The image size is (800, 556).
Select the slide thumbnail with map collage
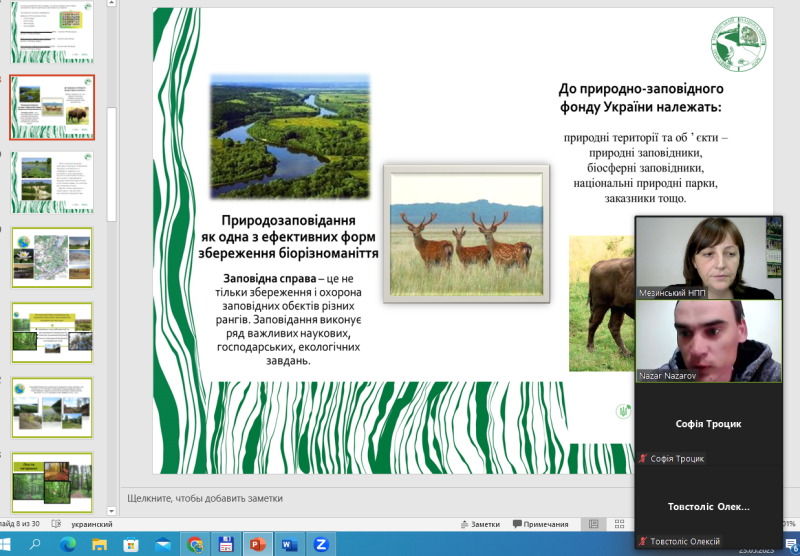point(51,257)
